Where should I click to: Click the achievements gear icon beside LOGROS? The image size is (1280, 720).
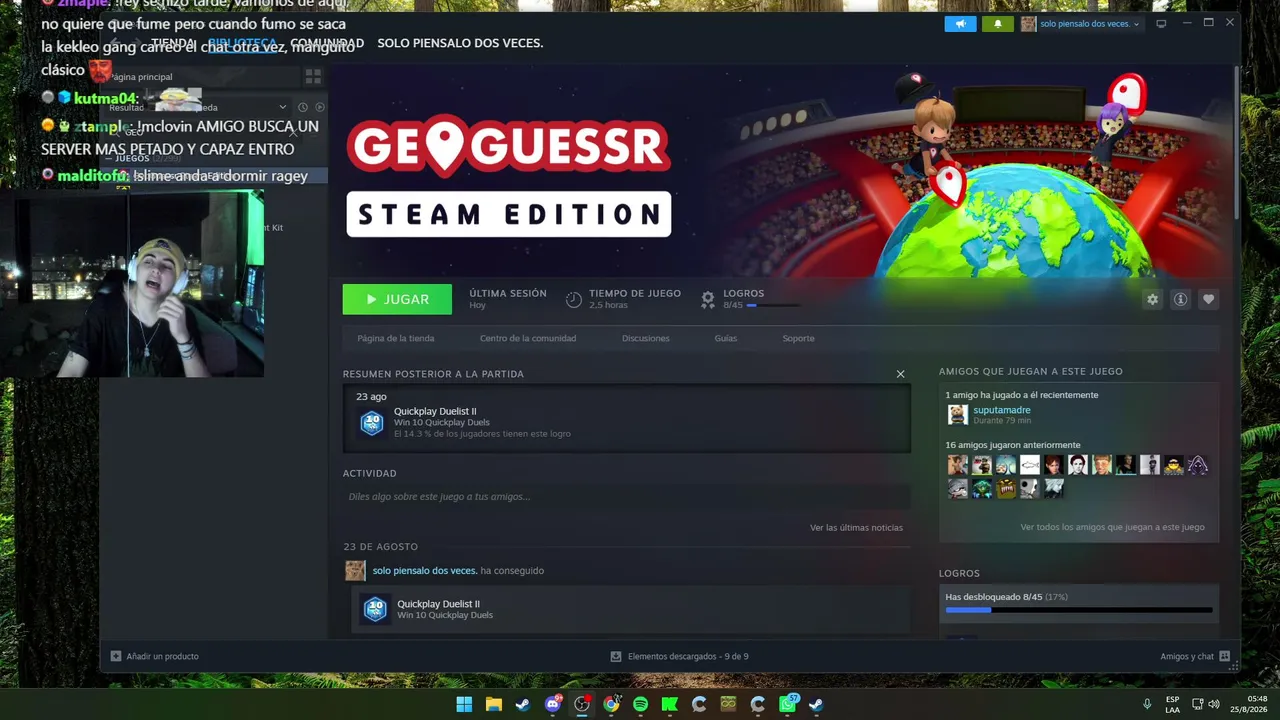708,299
